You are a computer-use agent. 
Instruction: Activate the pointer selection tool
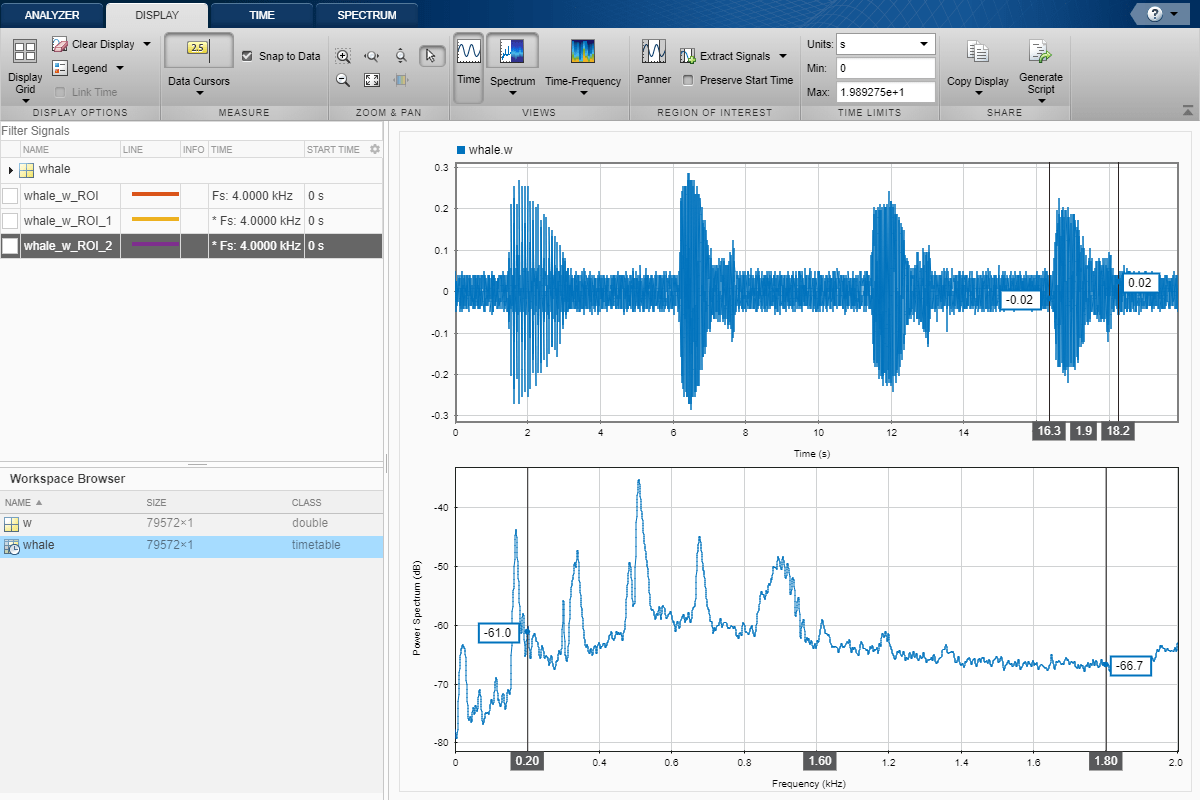tap(431, 56)
